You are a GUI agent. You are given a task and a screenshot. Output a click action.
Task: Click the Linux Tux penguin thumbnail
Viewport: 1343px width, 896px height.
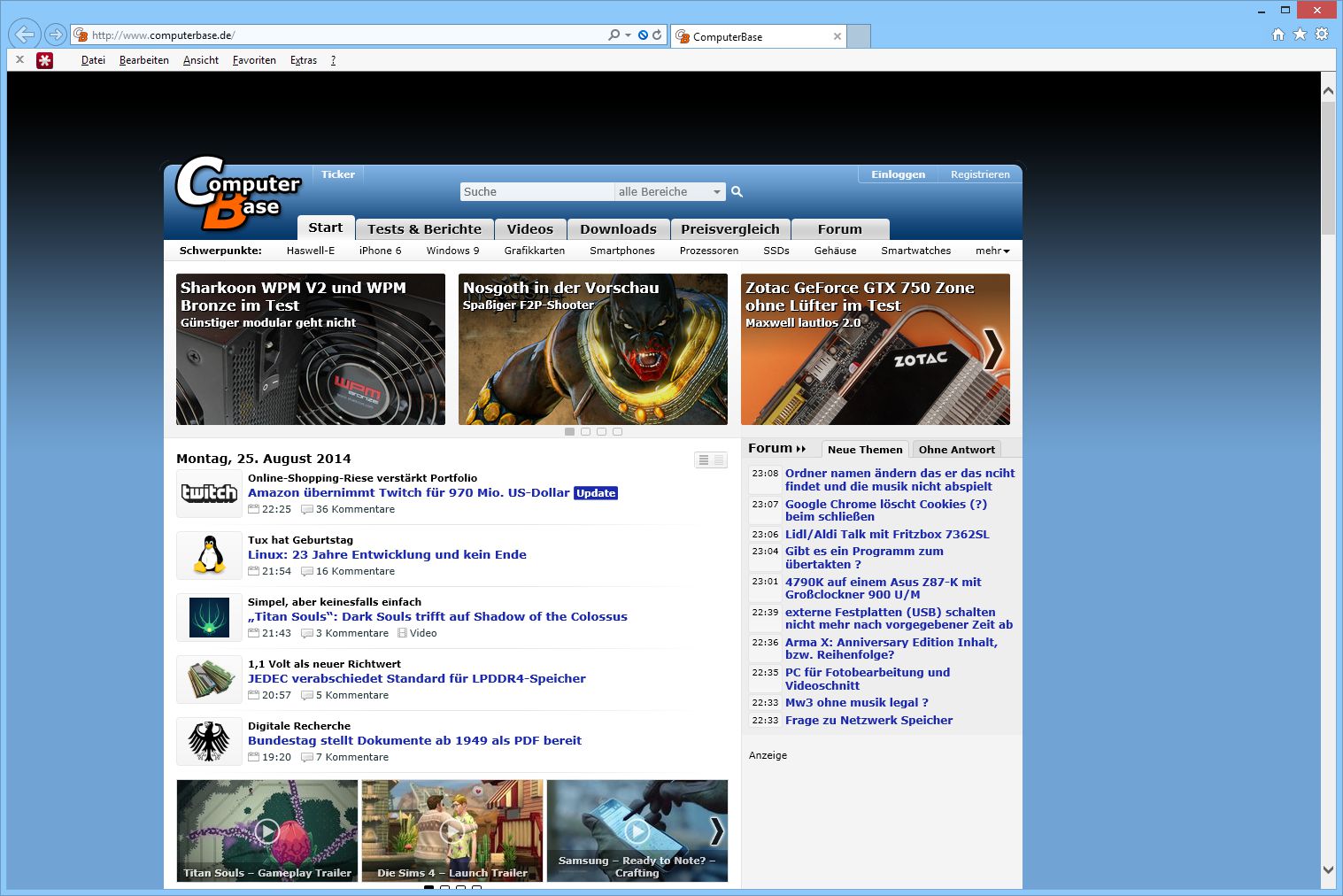point(209,555)
